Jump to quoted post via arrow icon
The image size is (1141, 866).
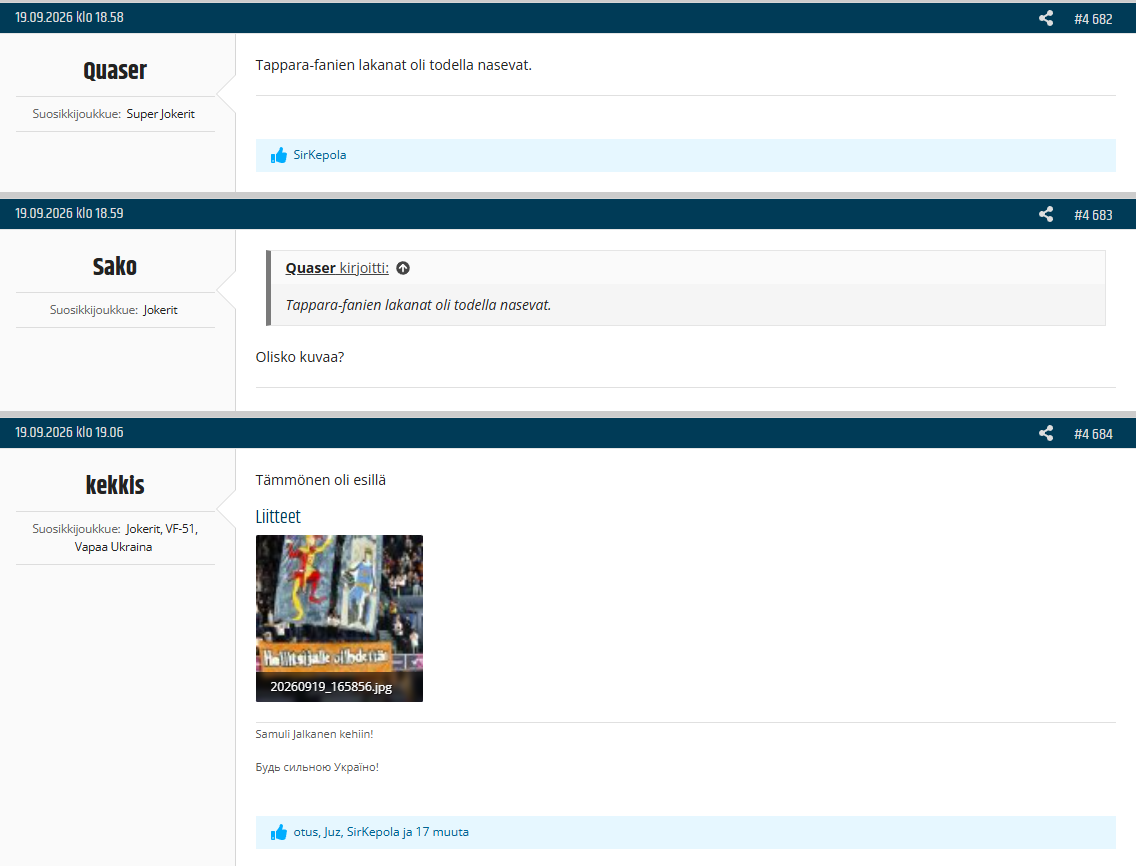pyautogui.click(x=403, y=268)
